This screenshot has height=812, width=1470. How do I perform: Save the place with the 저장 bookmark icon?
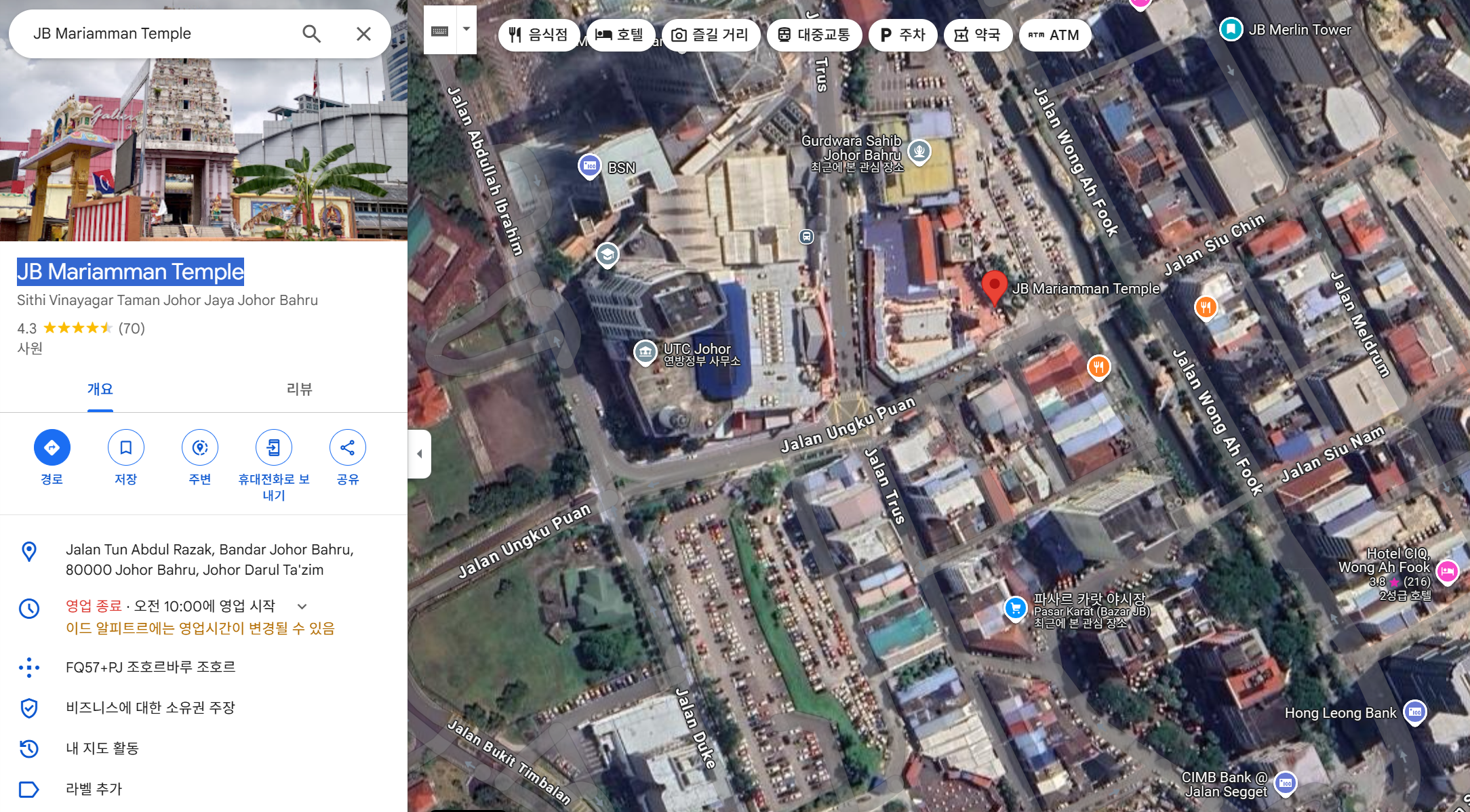point(126,447)
